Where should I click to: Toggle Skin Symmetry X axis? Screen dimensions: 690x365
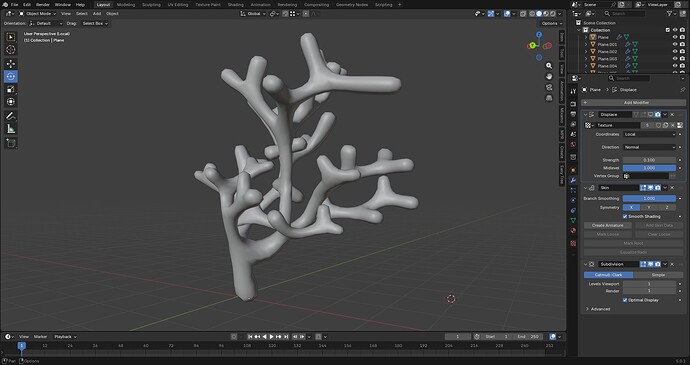pos(631,207)
